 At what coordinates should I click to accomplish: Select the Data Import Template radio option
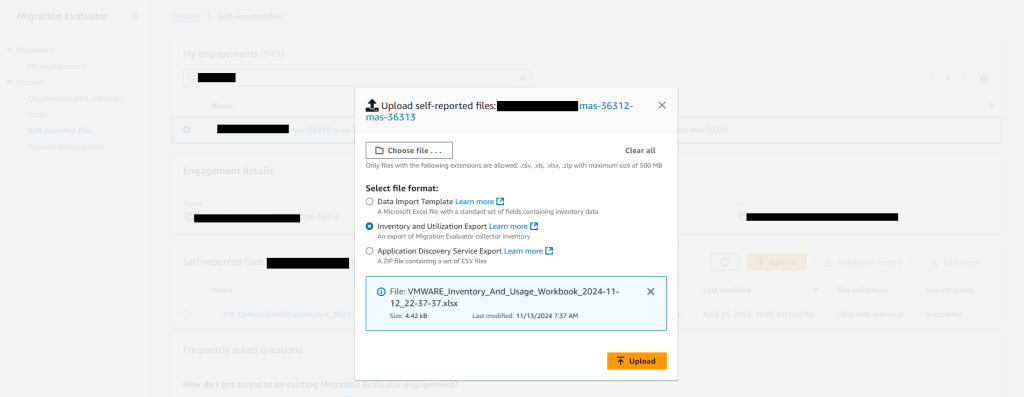pos(370,202)
